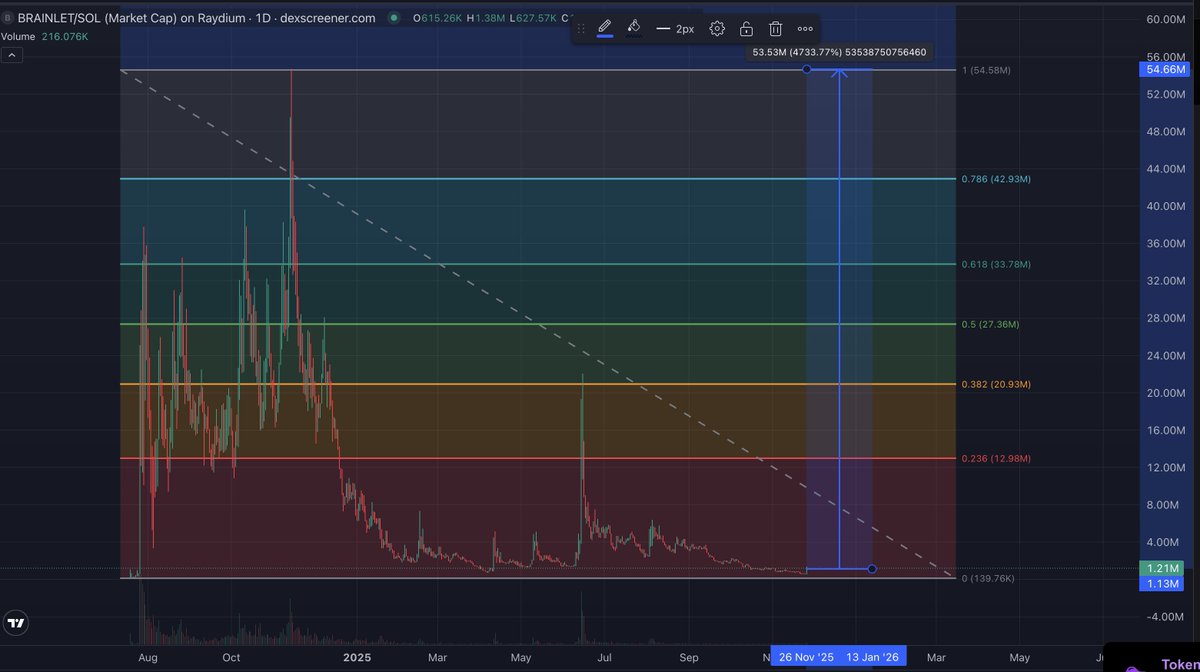Open drawing settings gear
1200x672 pixels.
pos(717,29)
